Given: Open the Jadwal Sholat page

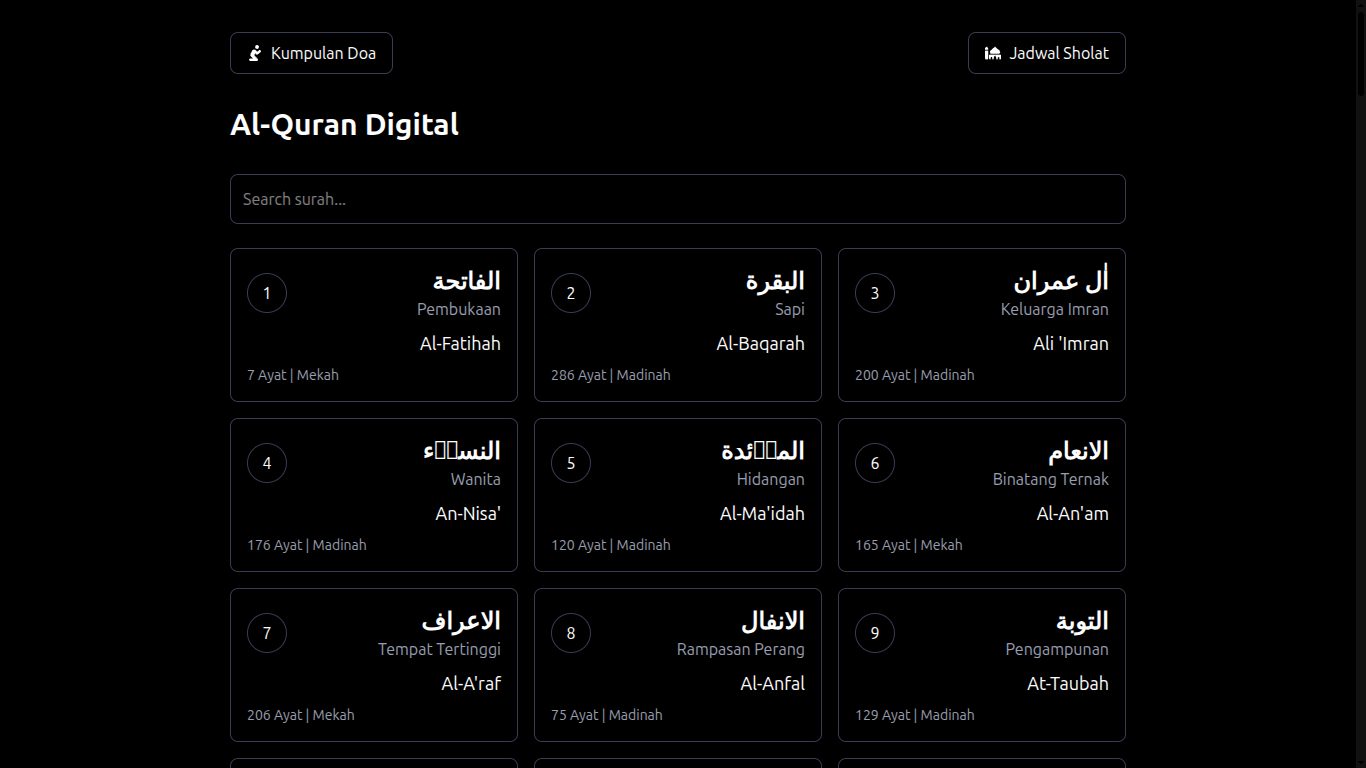Looking at the screenshot, I should pyautogui.click(x=1046, y=52).
